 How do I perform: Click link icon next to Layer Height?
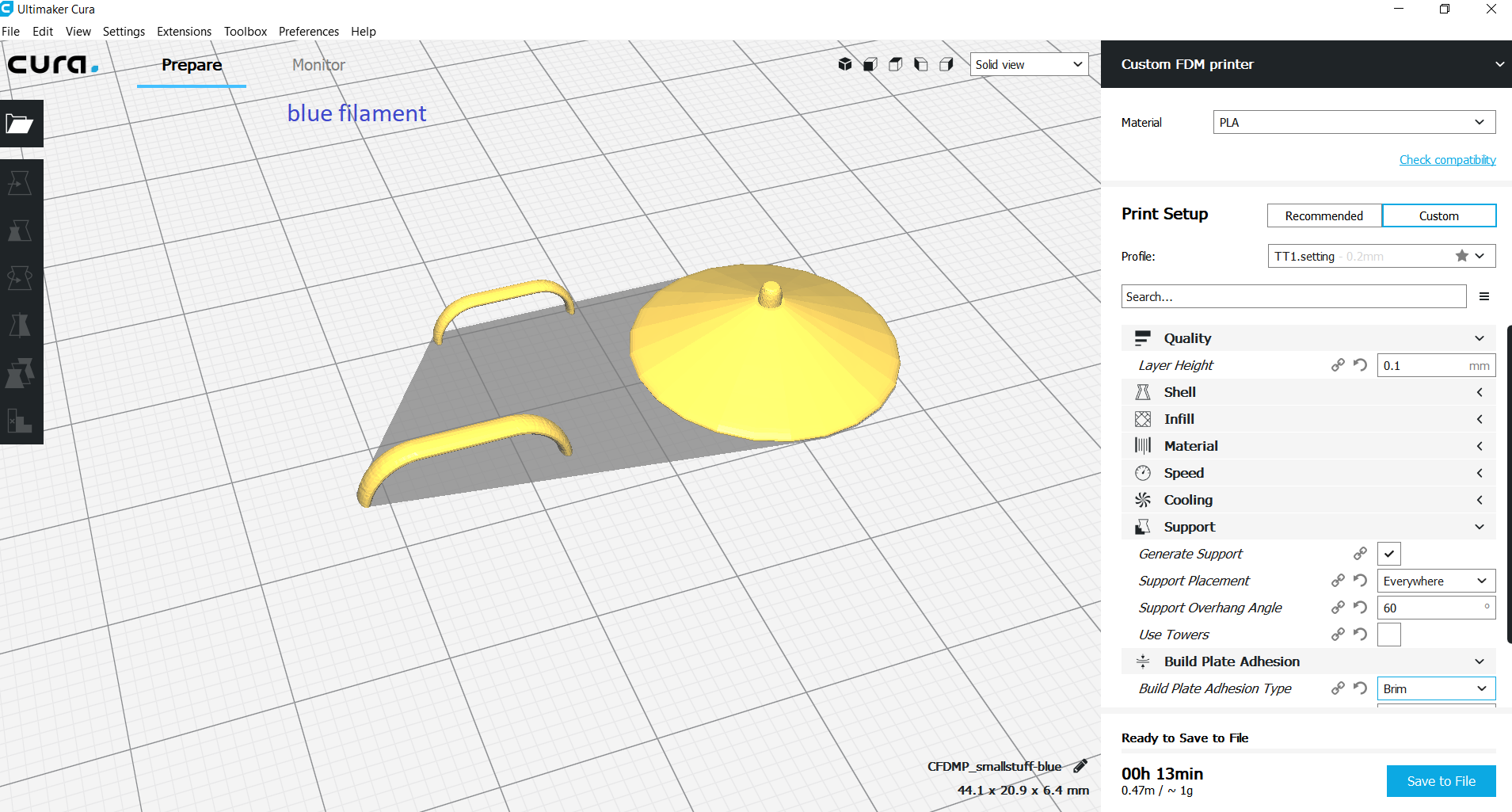point(1338,365)
